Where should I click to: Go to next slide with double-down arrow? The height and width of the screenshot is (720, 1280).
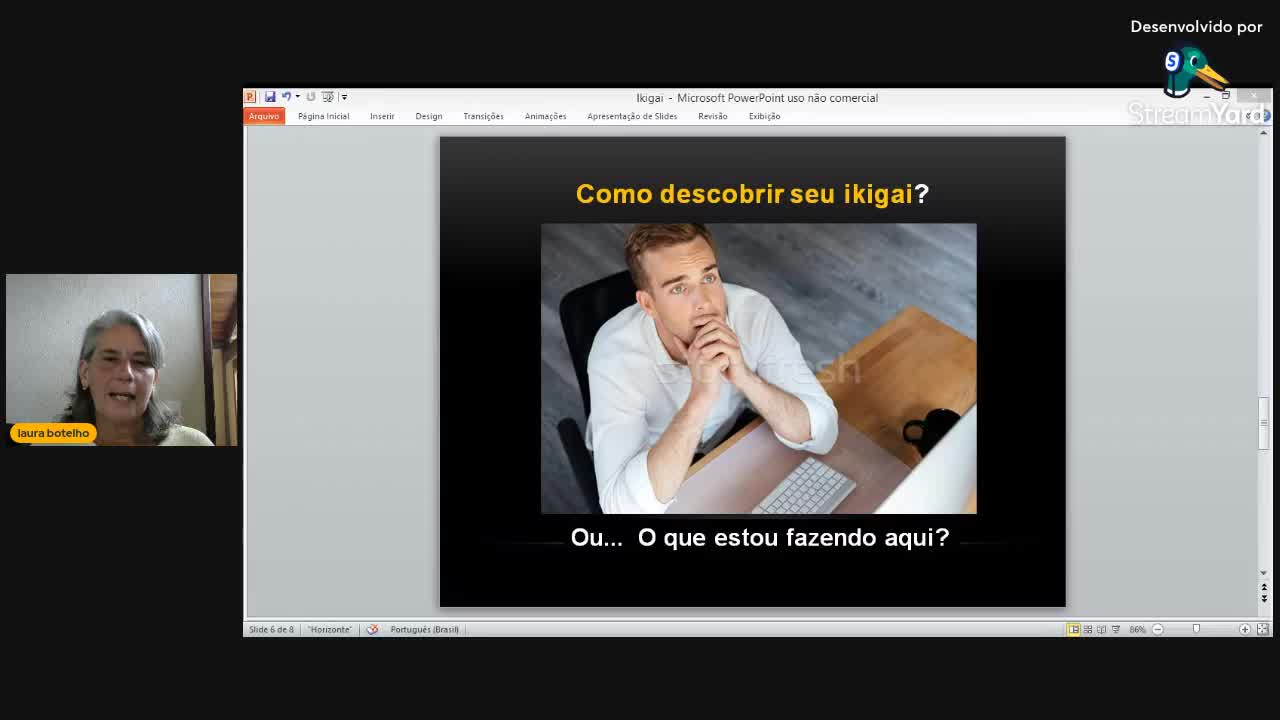tap(1264, 597)
